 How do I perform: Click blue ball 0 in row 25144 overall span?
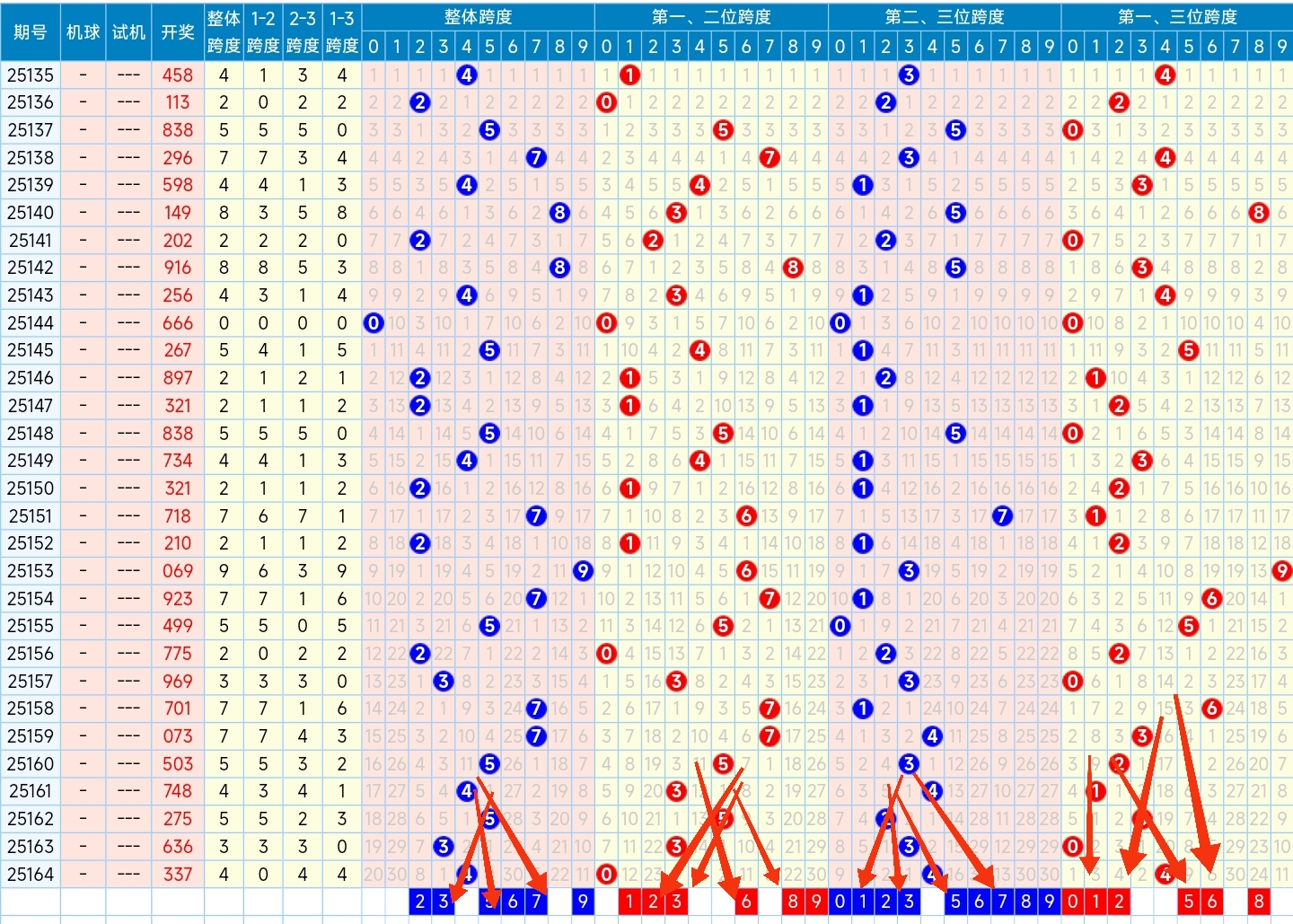coord(374,323)
